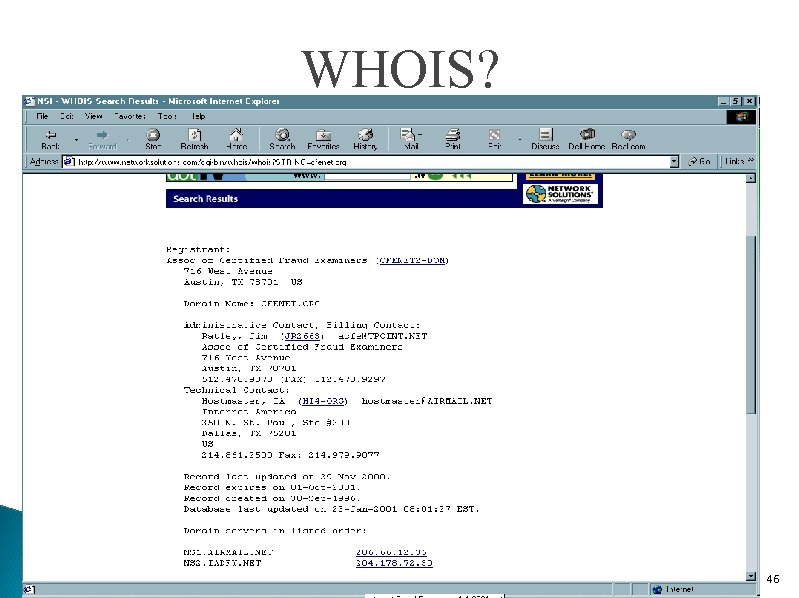Expand the Back button history dropdown arrow
799x598 pixels.
click(76, 140)
